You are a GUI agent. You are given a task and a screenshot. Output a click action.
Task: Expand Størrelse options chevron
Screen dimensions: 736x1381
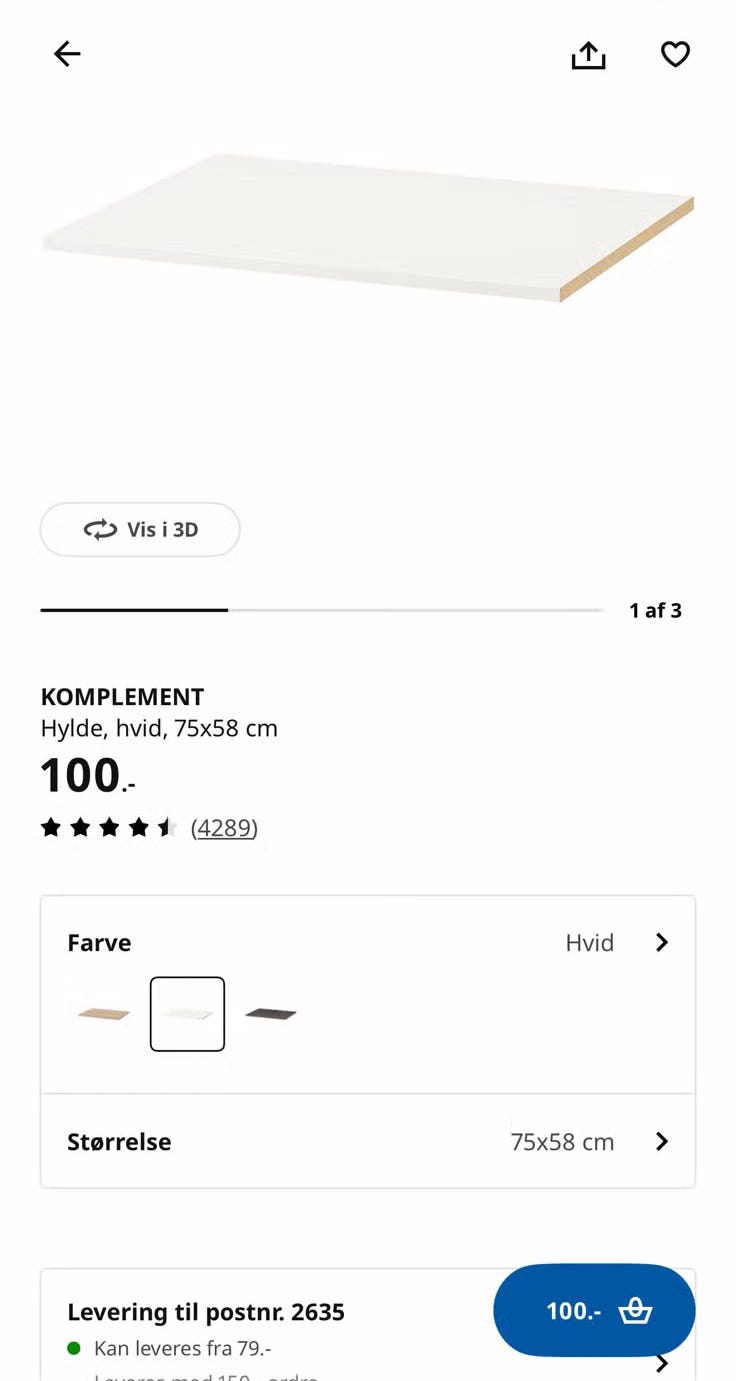[661, 1142]
